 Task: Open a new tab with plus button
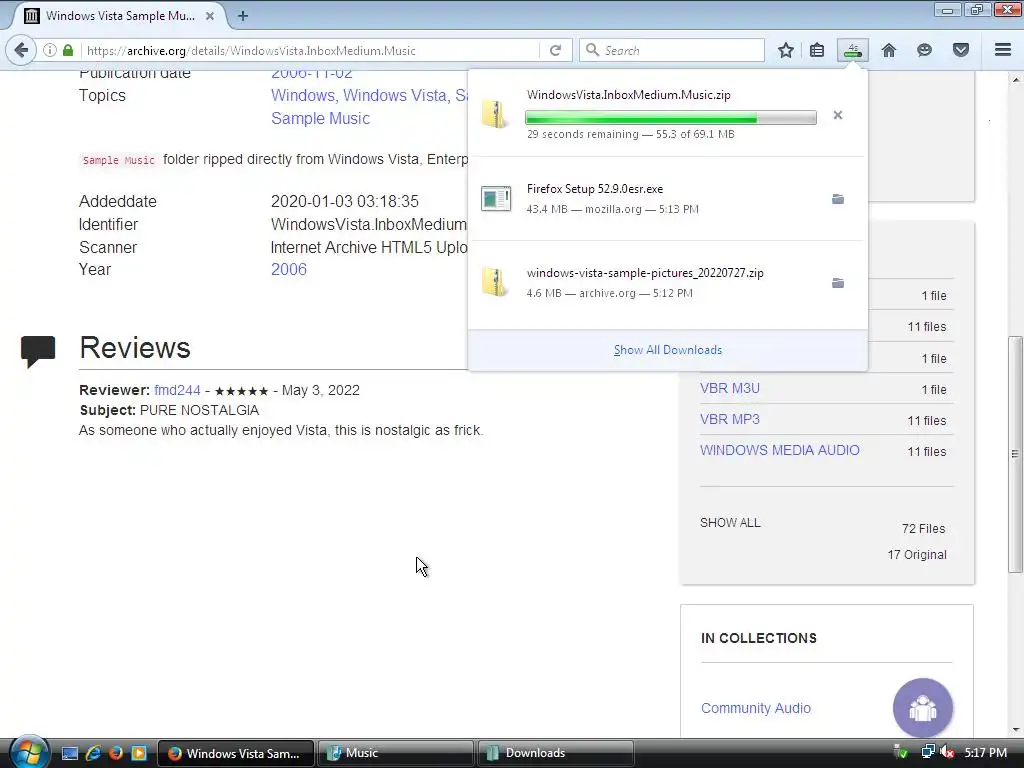[242, 16]
